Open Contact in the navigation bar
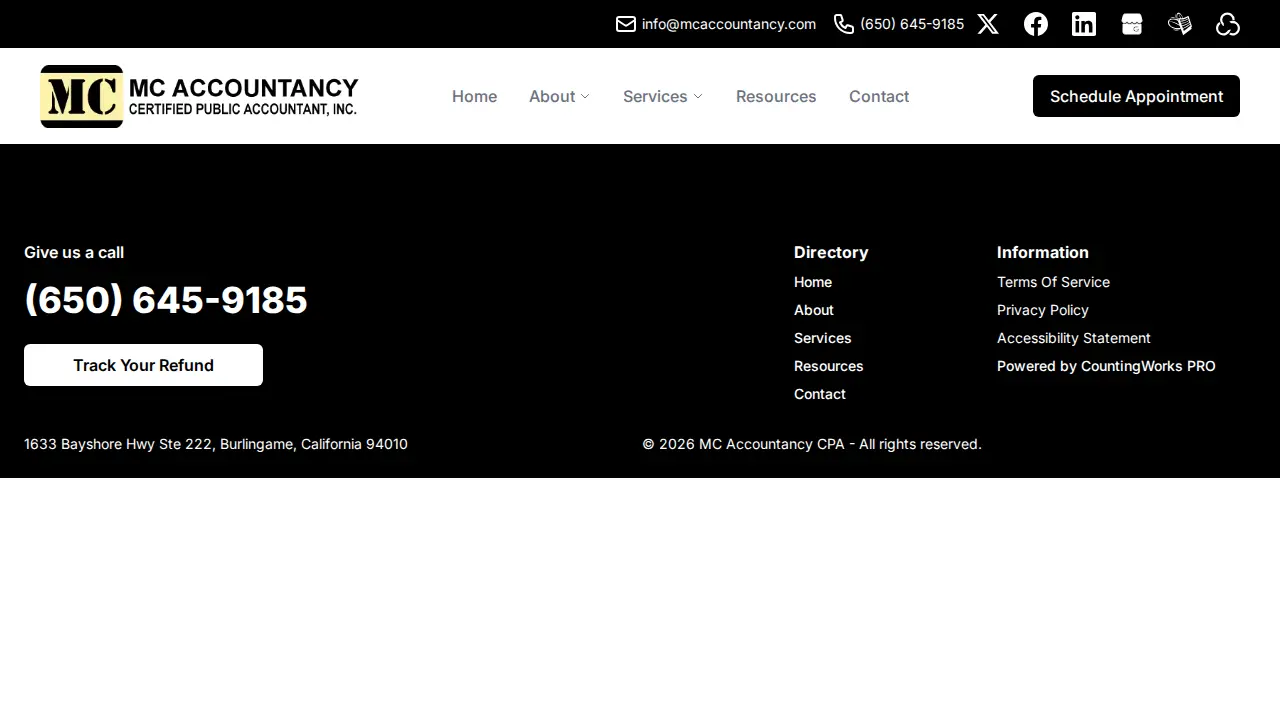The height and width of the screenshot is (720, 1280). click(x=879, y=96)
